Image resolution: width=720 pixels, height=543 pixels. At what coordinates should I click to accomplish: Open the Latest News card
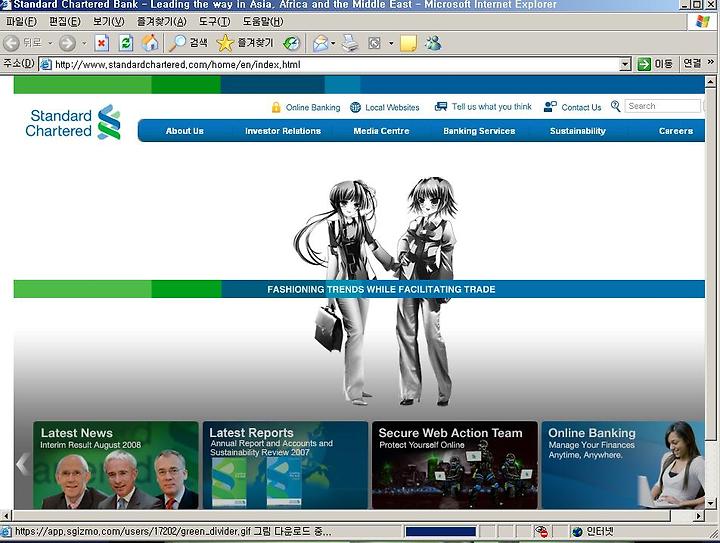116,465
